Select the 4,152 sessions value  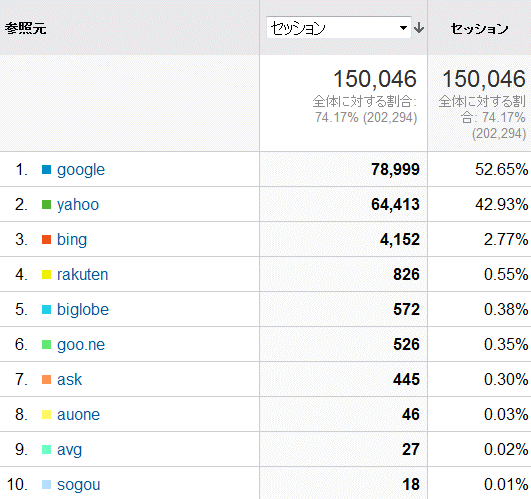(400, 240)
